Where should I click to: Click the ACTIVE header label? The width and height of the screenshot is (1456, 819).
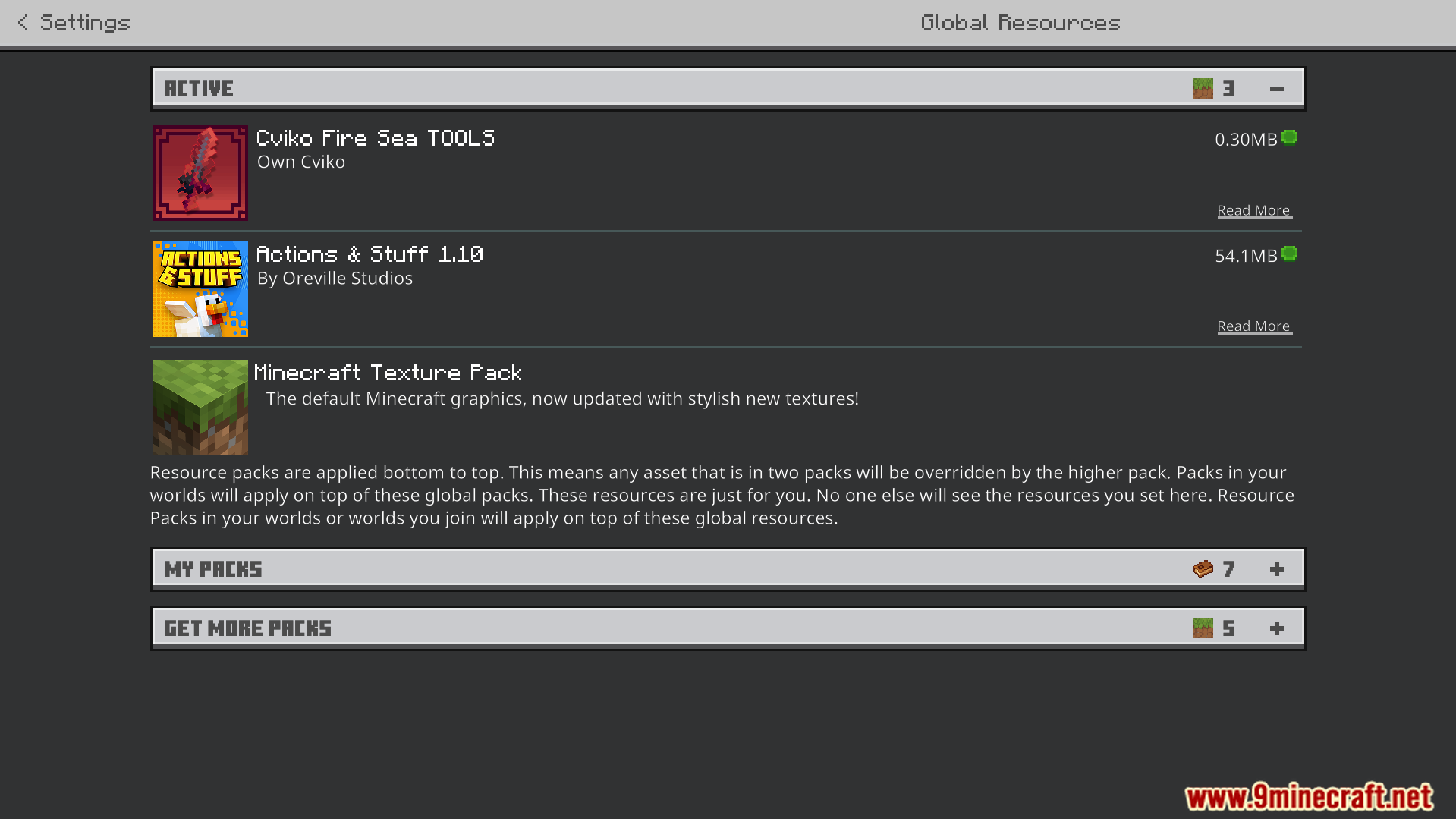199,89
